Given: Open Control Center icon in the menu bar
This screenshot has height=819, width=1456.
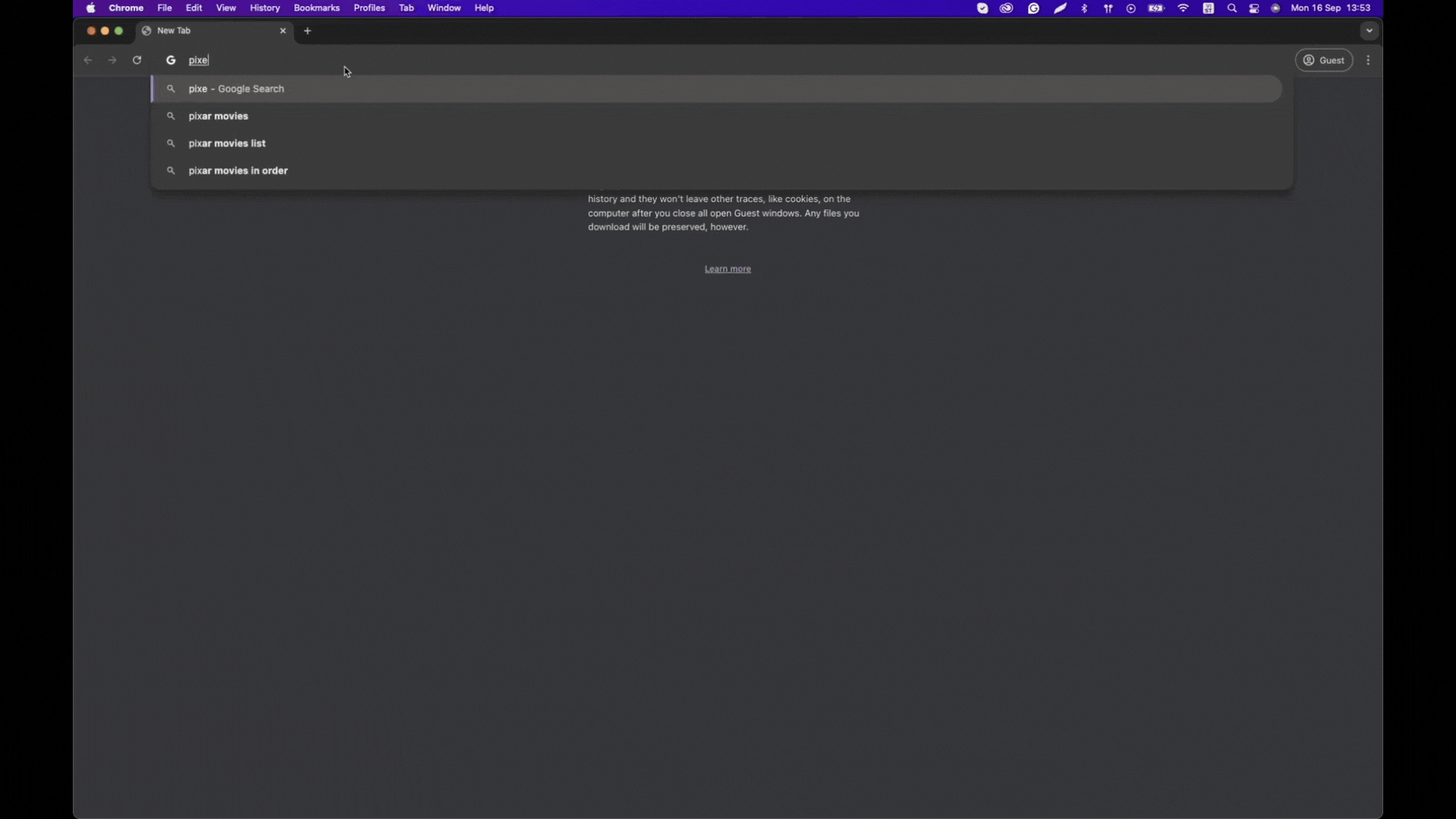Looking at the screenshot, I should tap(1254, 8).
